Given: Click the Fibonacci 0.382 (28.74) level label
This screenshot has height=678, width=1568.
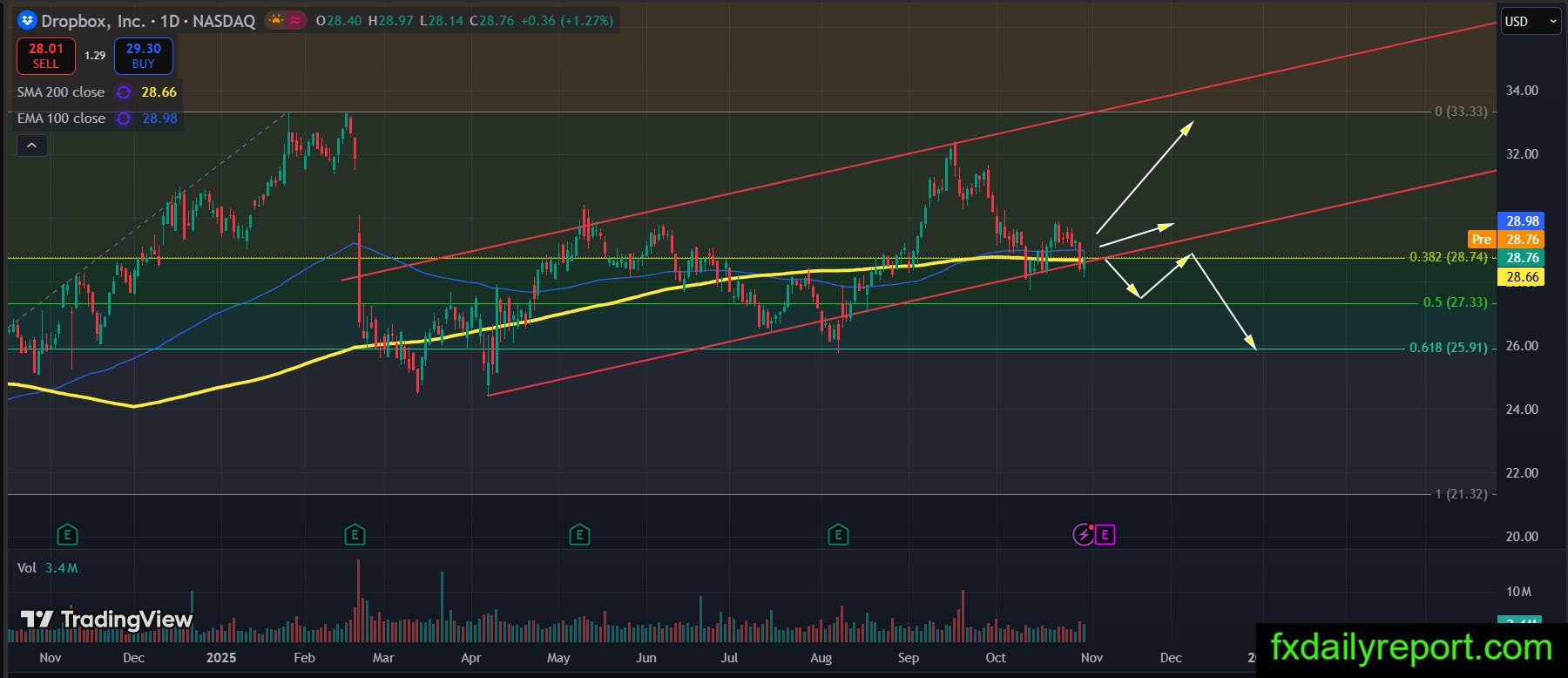Looking at the screenshot, I should 1449,258.
